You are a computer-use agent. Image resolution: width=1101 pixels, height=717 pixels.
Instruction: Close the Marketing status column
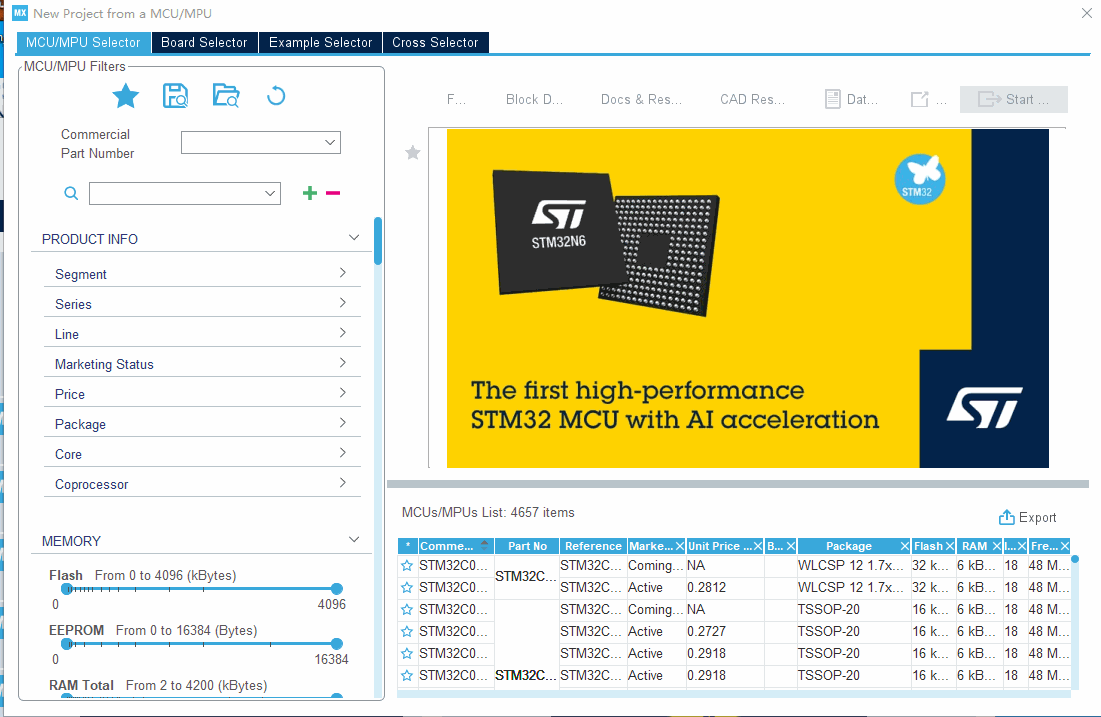pos(679,546)
